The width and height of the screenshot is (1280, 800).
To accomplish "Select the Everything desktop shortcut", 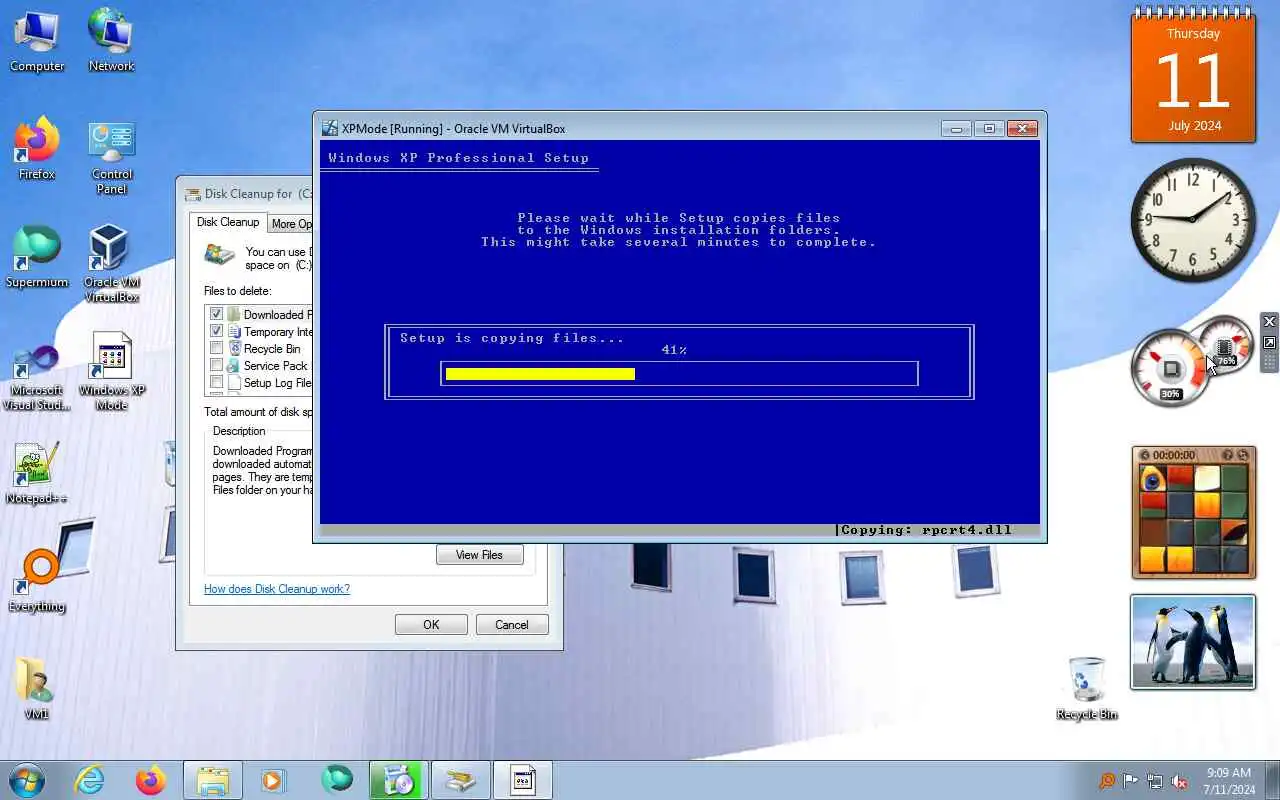I will pyautogui.click(x=37, y=580).
